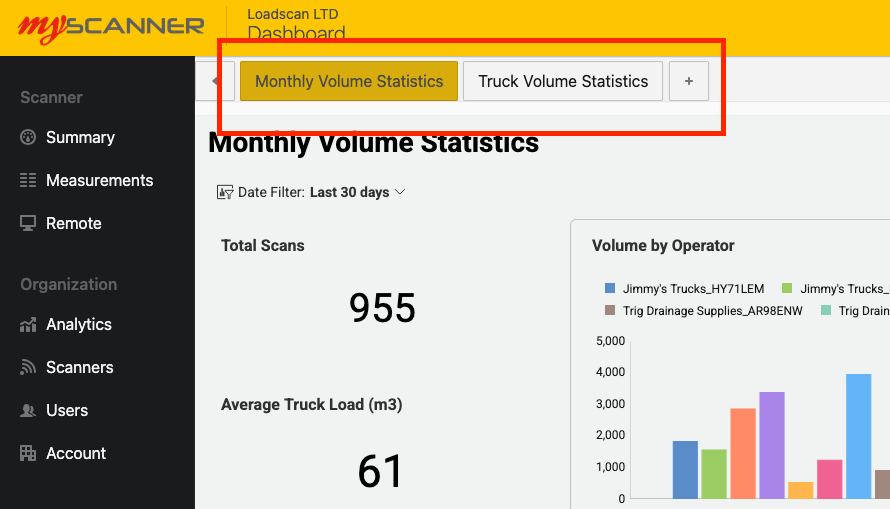890x509 pixels.
Task: Click the dropdown chevron beside Last 30 days
Action: click(x=400, y=192)
